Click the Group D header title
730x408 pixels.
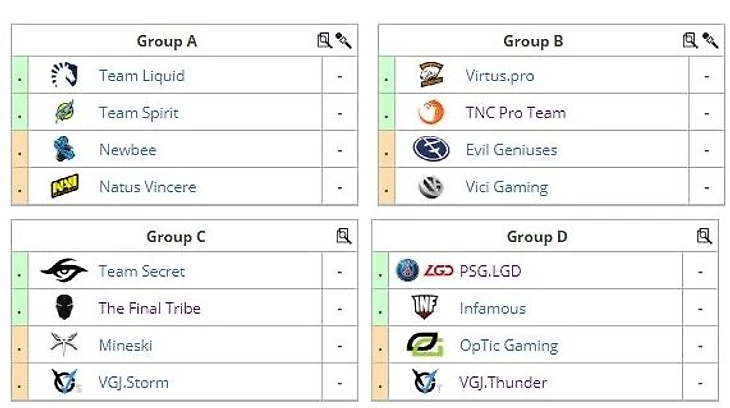pos(537,237)
